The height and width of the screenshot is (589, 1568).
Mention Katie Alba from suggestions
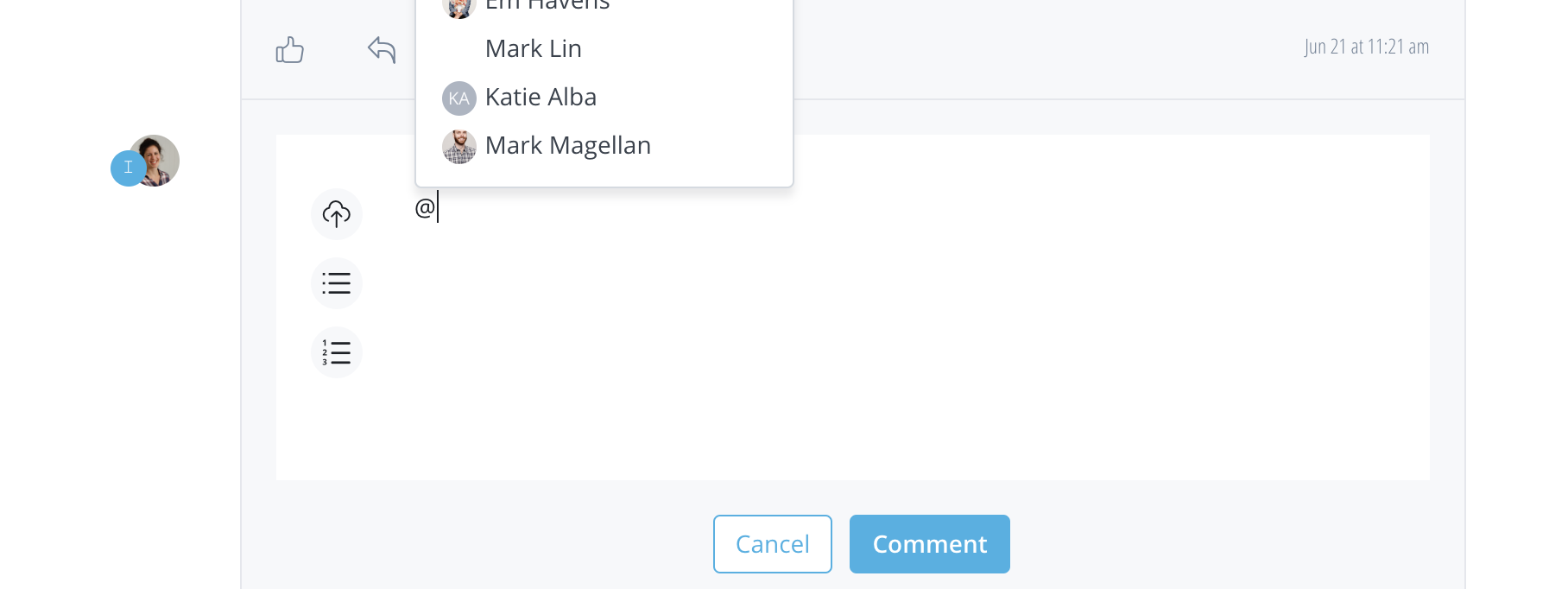pyautogui.click(x=541, y=97)
